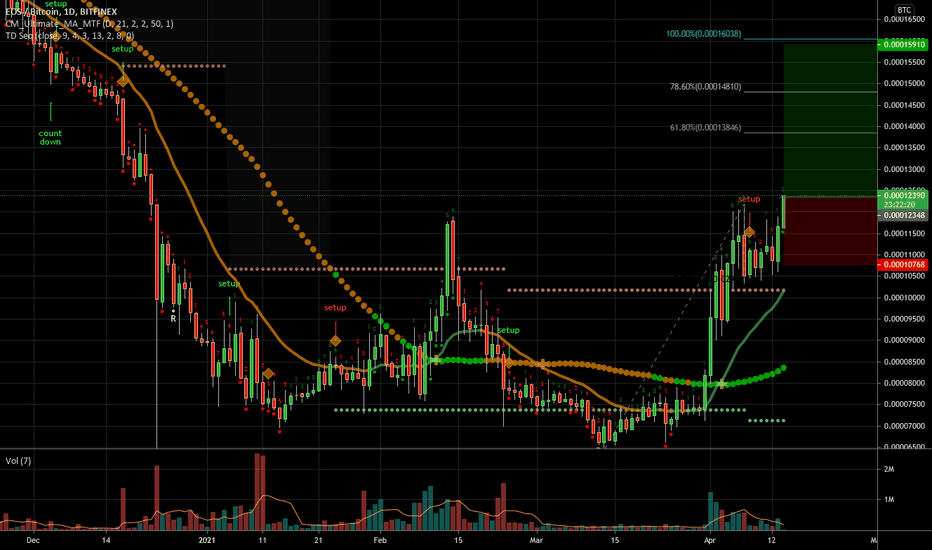Click the 0.00013000 price axis tick
The height and width of the screenshot is (550, 932).
pyautogui.click(x=904, y=169)
